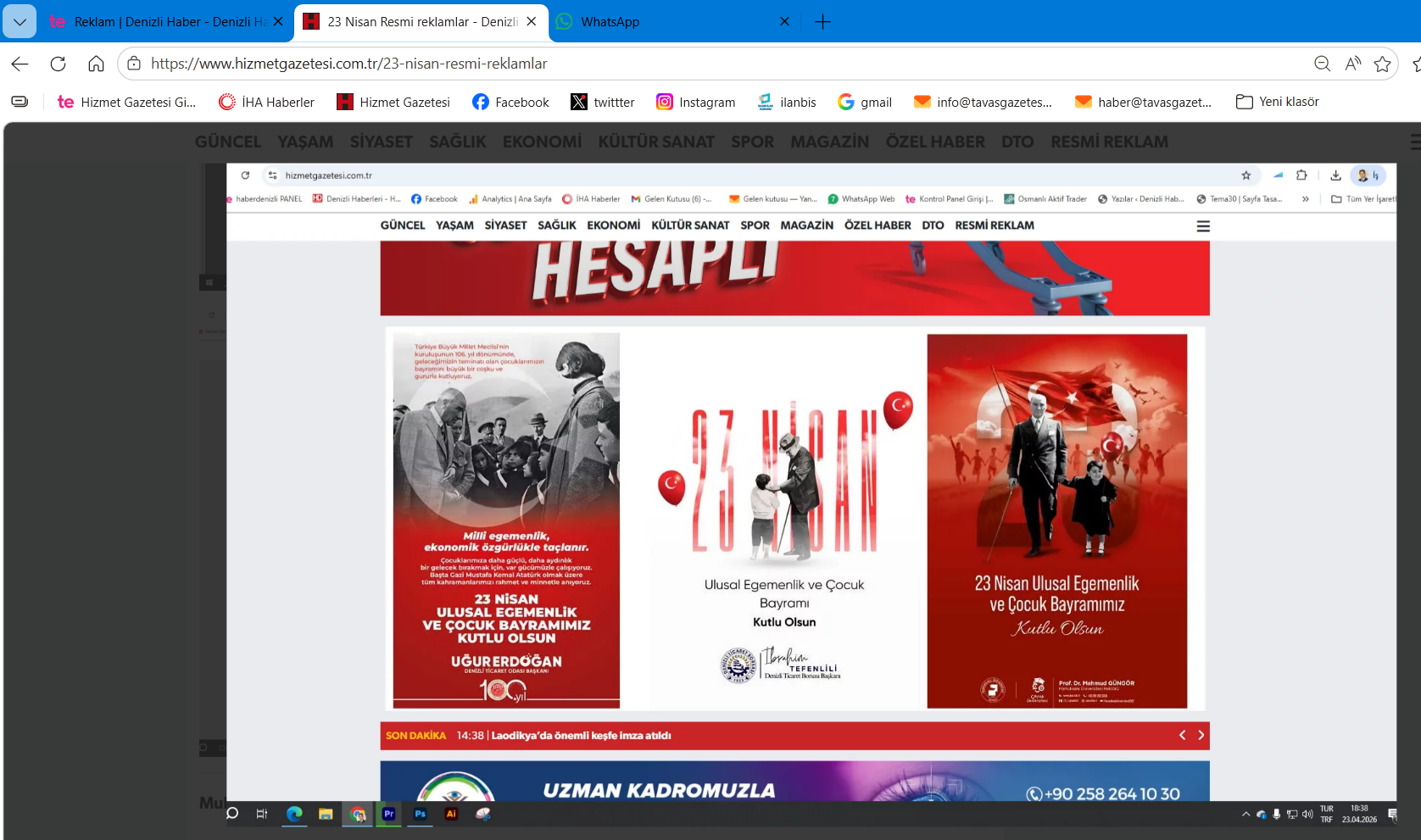Open the Facebook bookmark on favorites bar
The width and height of the screenshot is (1421, 840).
pyautogui.click(x=509, y=102)
